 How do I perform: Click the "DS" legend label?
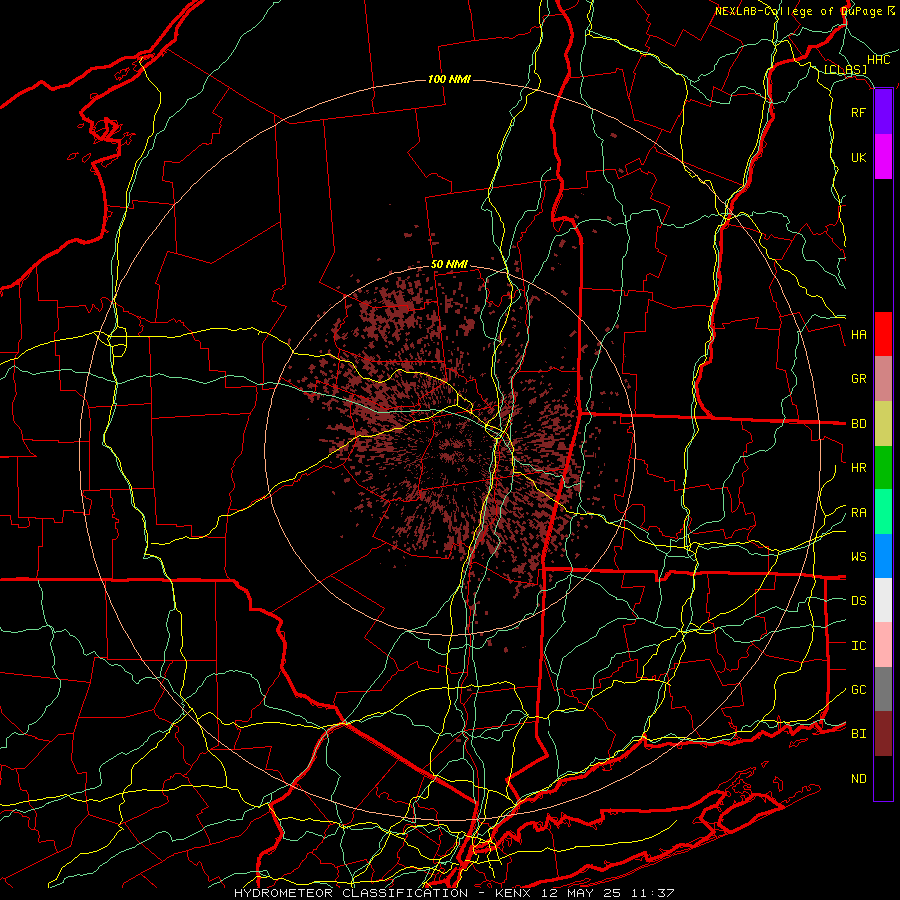click(x=858, y=601)
